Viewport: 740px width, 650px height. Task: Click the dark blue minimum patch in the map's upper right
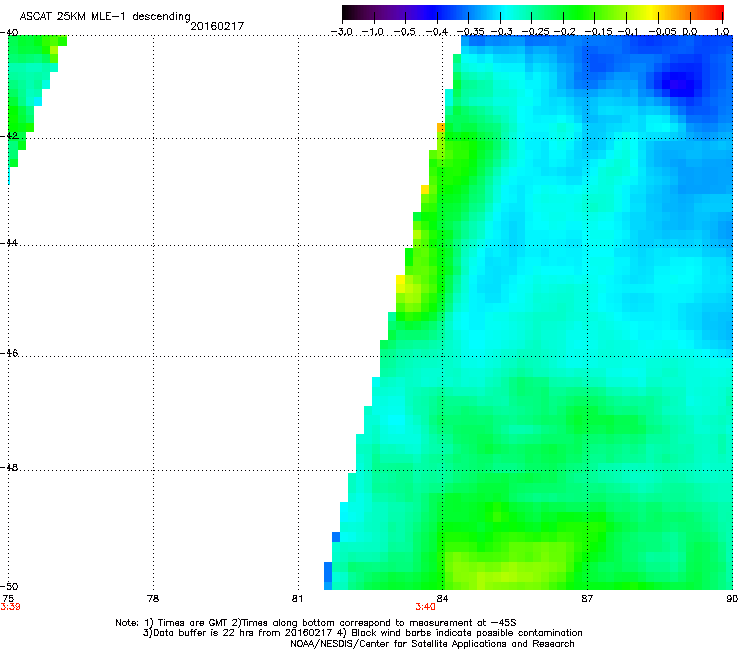tap(678, 84)
